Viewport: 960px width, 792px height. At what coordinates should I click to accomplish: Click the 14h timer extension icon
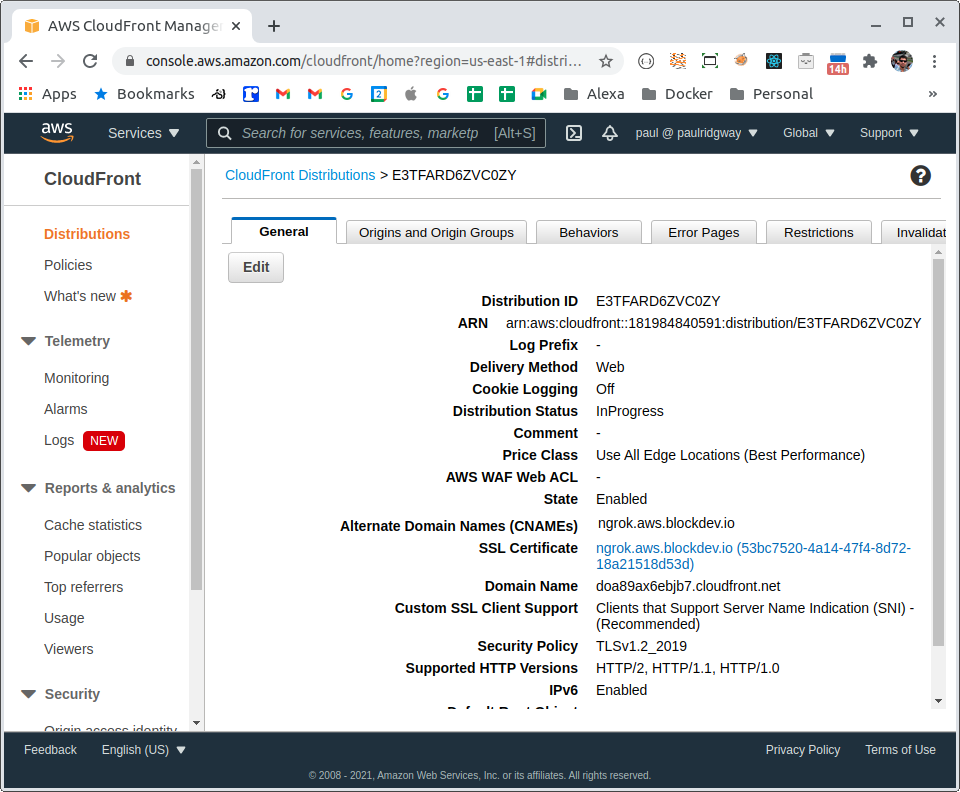[x=838, y=63]
